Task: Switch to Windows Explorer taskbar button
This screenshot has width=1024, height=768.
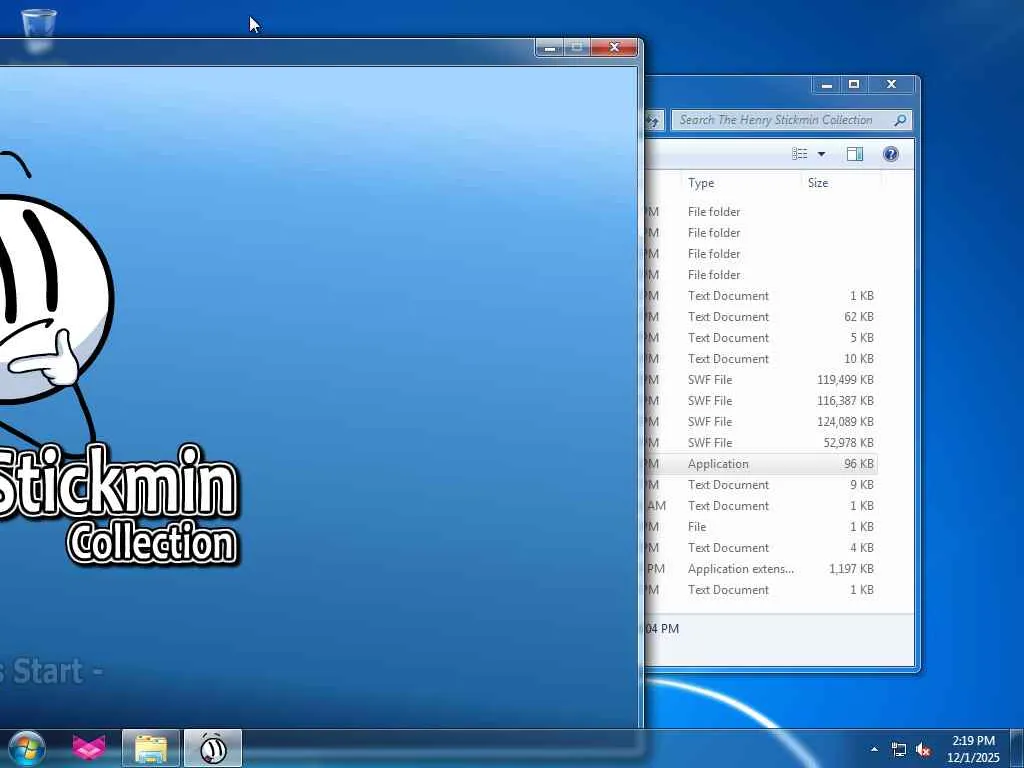Action: click(x=151, y=748)
